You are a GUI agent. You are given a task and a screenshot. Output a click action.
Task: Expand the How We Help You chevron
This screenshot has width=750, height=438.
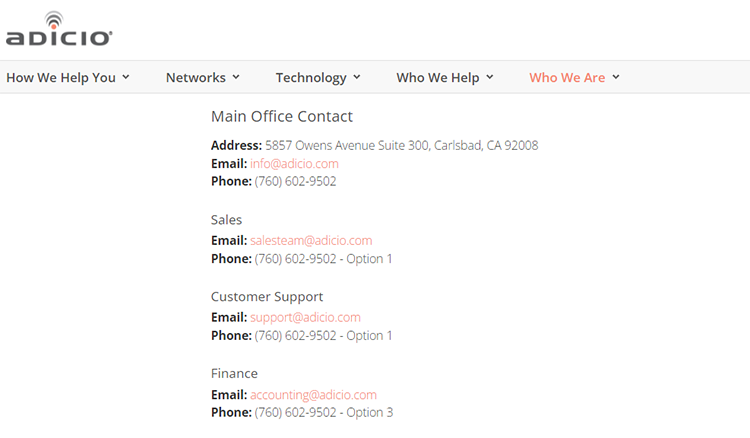(126, 77)
